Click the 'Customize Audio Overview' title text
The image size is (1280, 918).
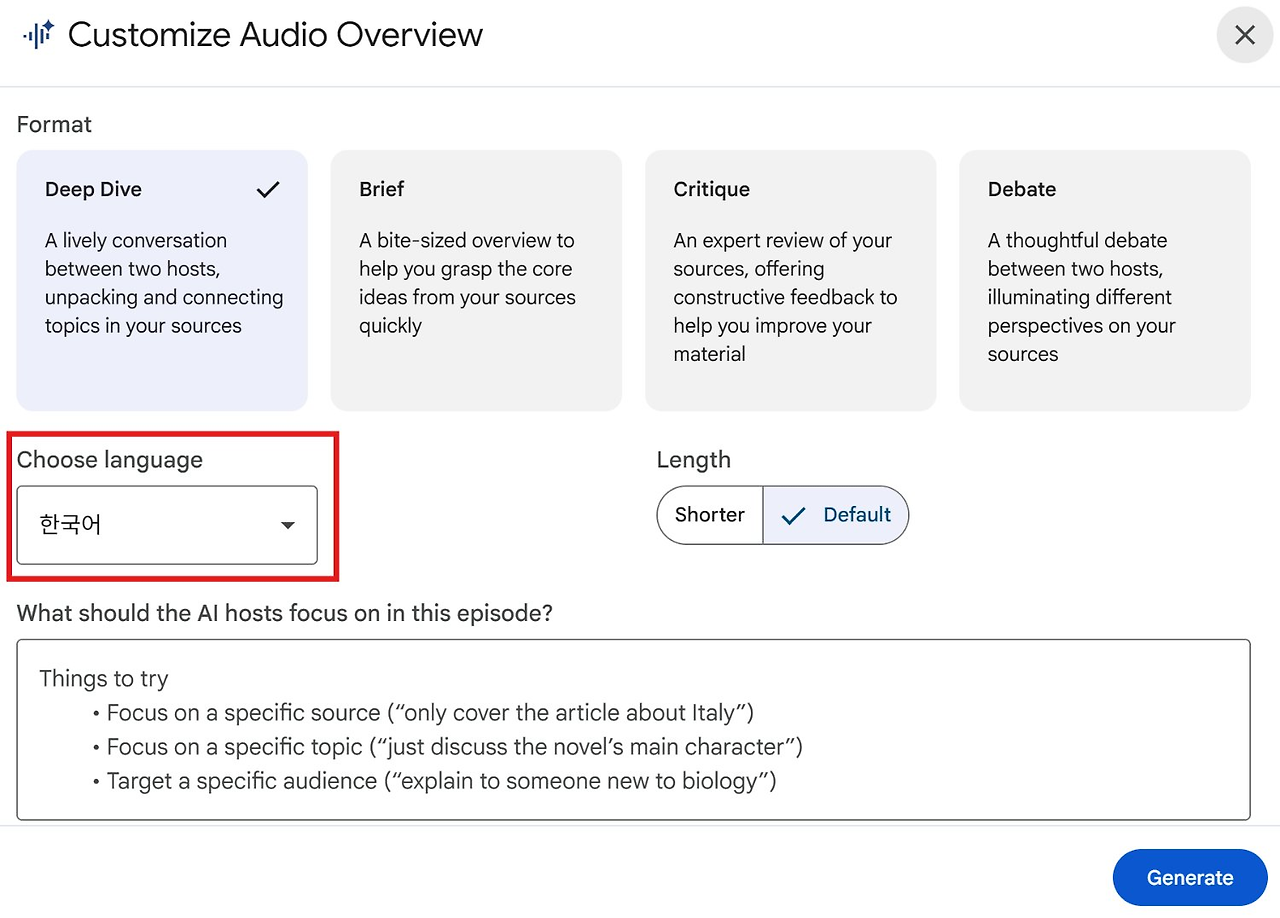(x=275, y=35)
